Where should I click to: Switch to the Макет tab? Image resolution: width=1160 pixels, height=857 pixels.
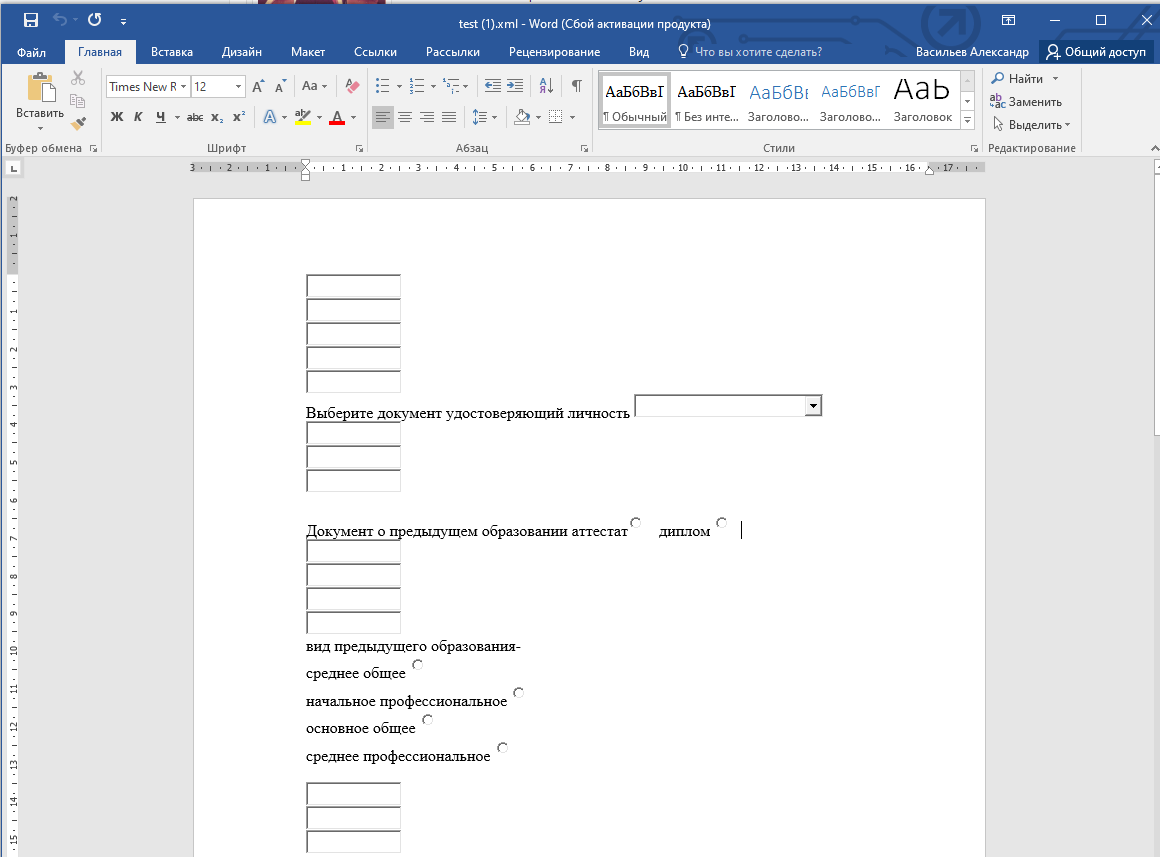coord(308,52)
